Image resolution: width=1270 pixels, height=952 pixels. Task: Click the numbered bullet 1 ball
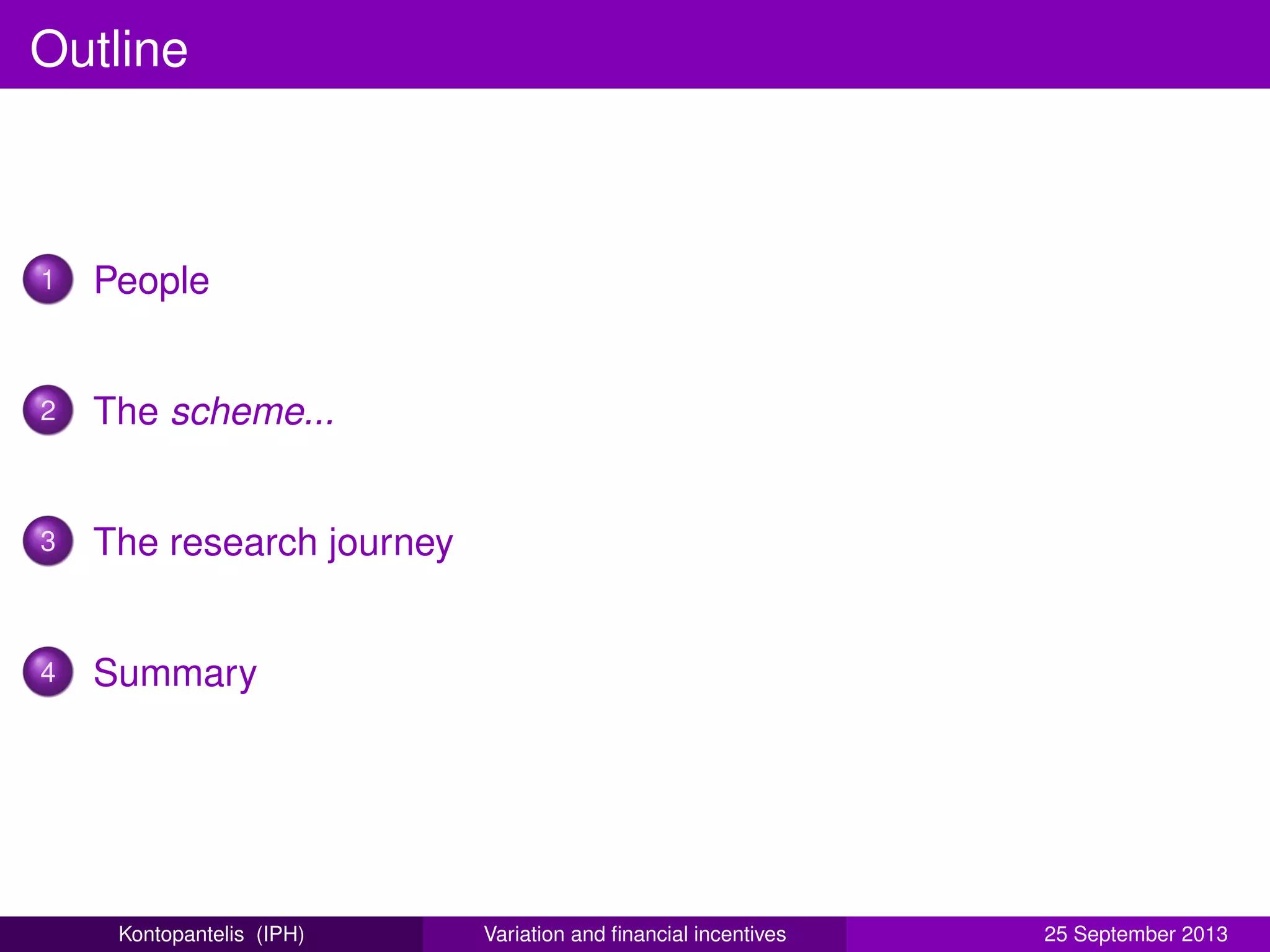pos(48,280)
